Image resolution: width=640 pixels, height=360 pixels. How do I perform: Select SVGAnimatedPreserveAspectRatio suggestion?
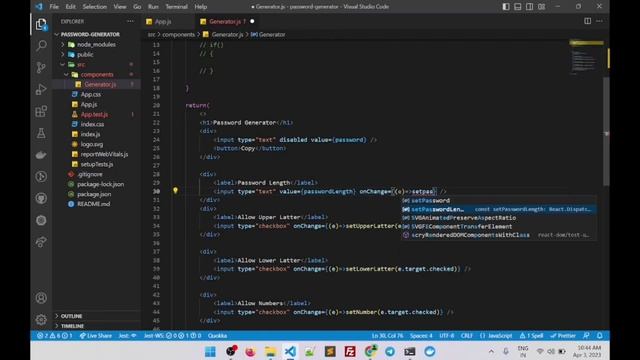[499, 218]
